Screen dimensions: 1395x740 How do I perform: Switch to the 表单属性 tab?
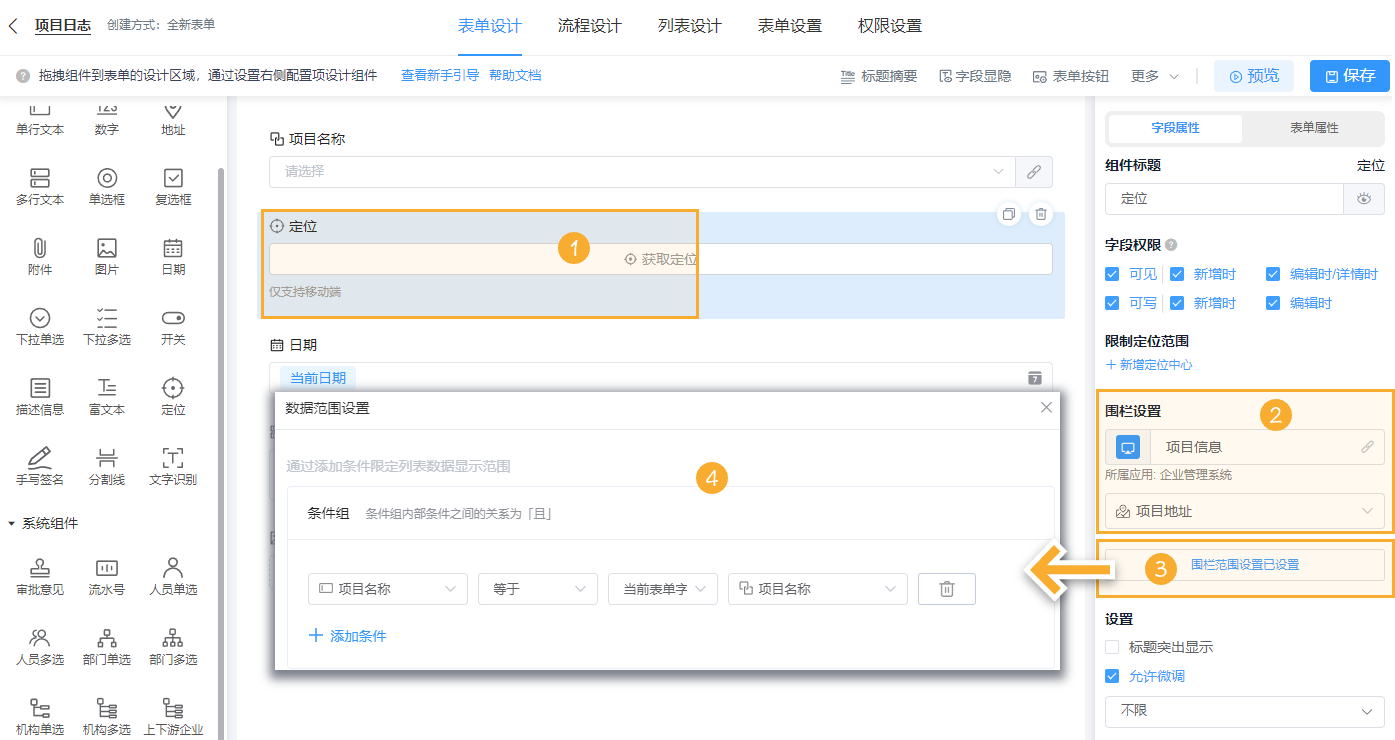tap(1311, 129)
